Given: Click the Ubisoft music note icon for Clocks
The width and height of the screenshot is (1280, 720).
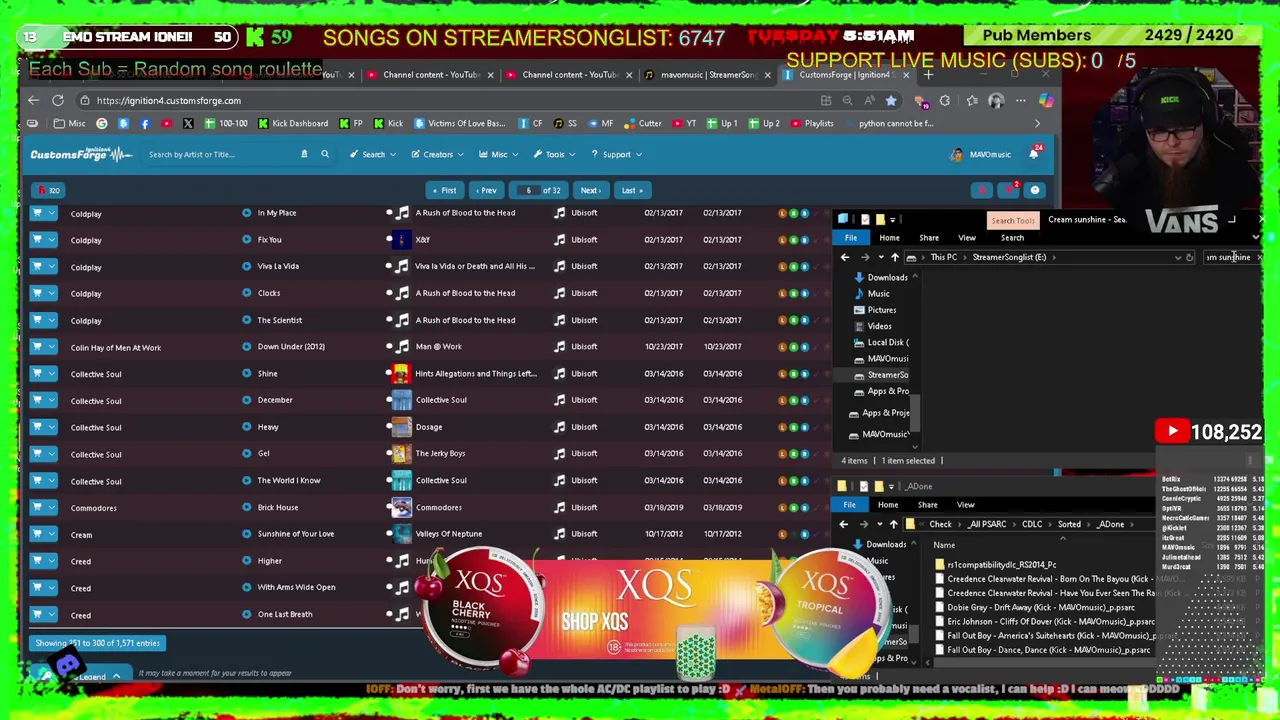Looking at the screenshot, I should click(560, 293).
